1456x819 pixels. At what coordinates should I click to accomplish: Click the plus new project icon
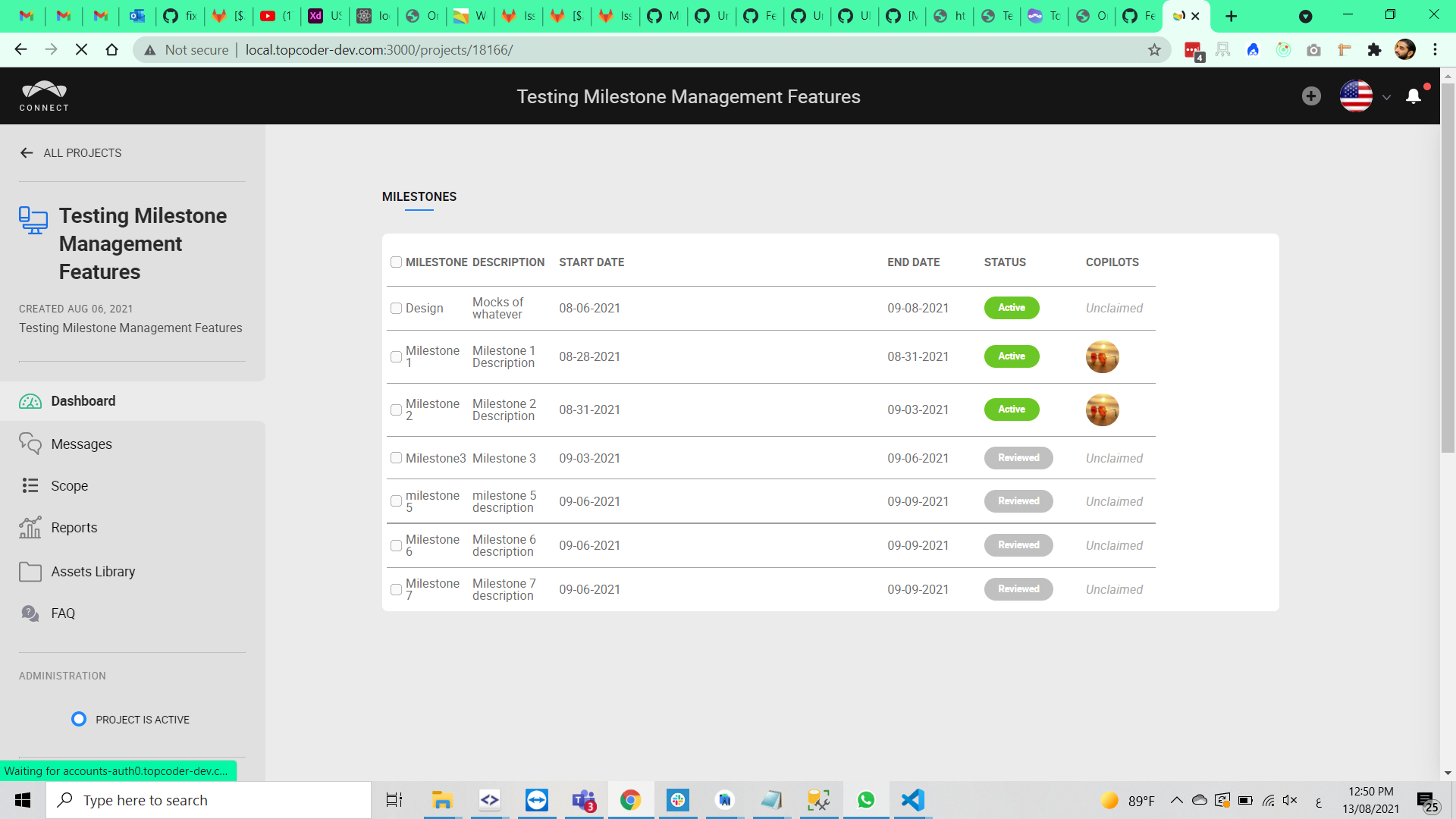[x=1311, y=96]
